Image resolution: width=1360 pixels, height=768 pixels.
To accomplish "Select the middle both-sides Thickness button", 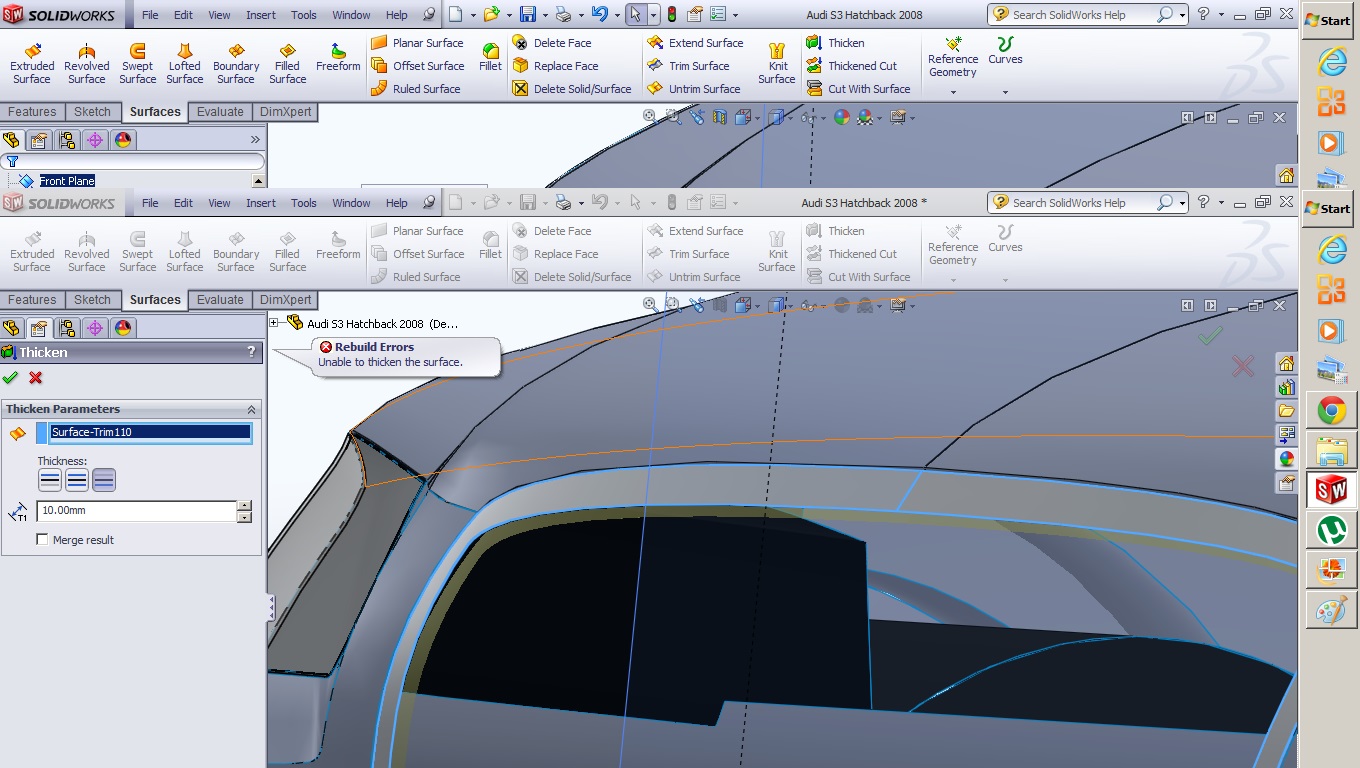I will pos(77,480).
